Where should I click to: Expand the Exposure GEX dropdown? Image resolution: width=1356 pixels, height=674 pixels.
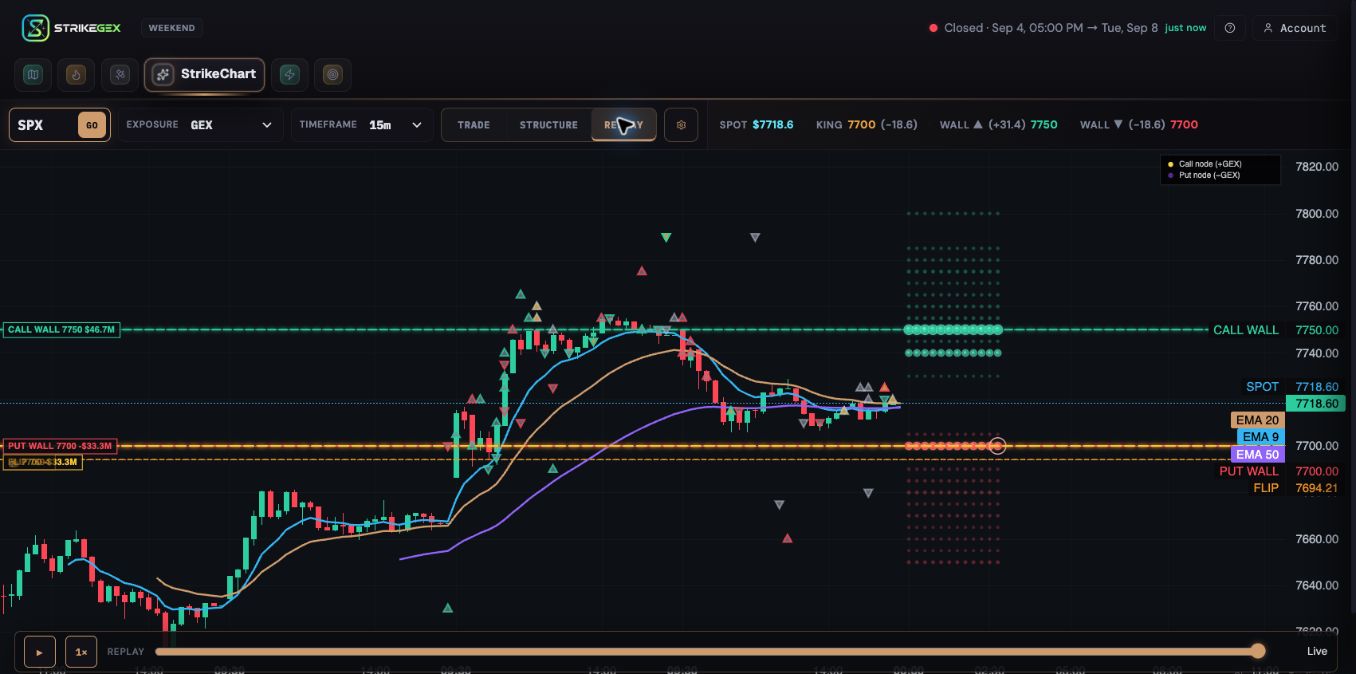200,125
